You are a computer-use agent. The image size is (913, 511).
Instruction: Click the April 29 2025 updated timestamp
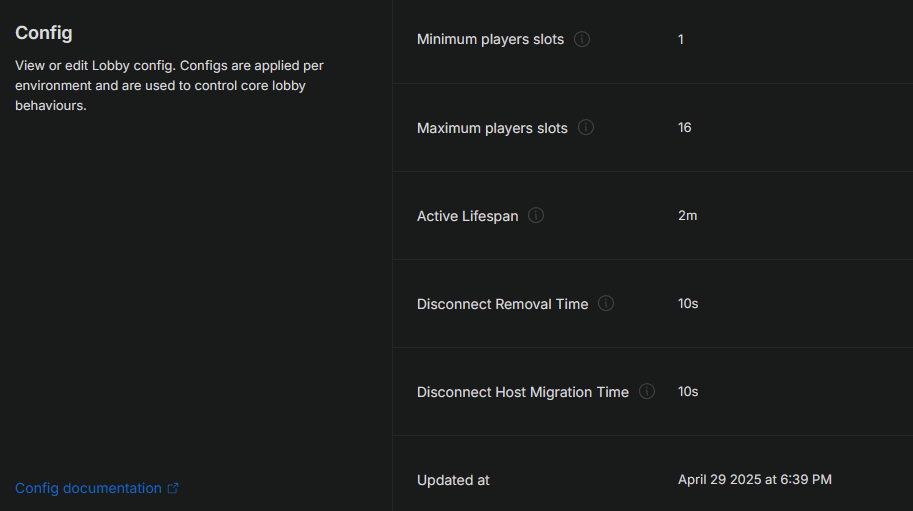(x=754, y=480)
